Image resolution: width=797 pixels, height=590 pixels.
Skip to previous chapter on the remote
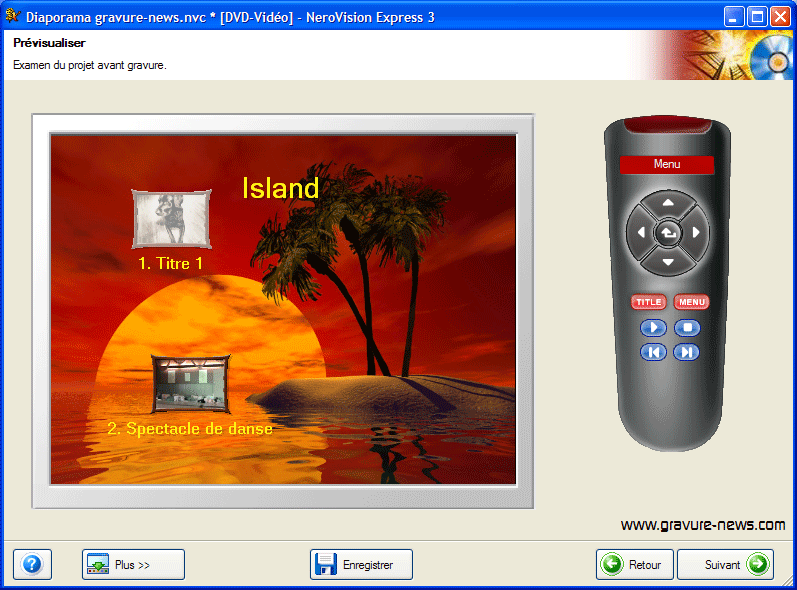pos(653,352)
